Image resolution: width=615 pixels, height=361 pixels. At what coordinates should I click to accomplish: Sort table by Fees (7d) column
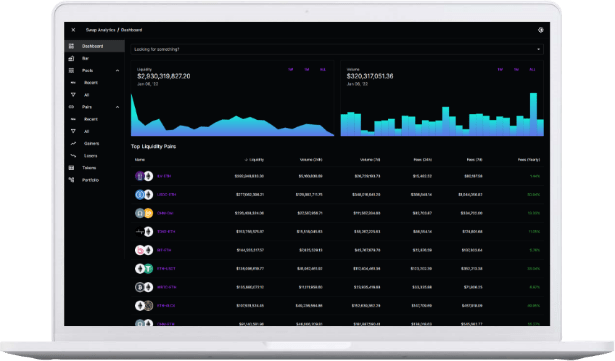475,160
